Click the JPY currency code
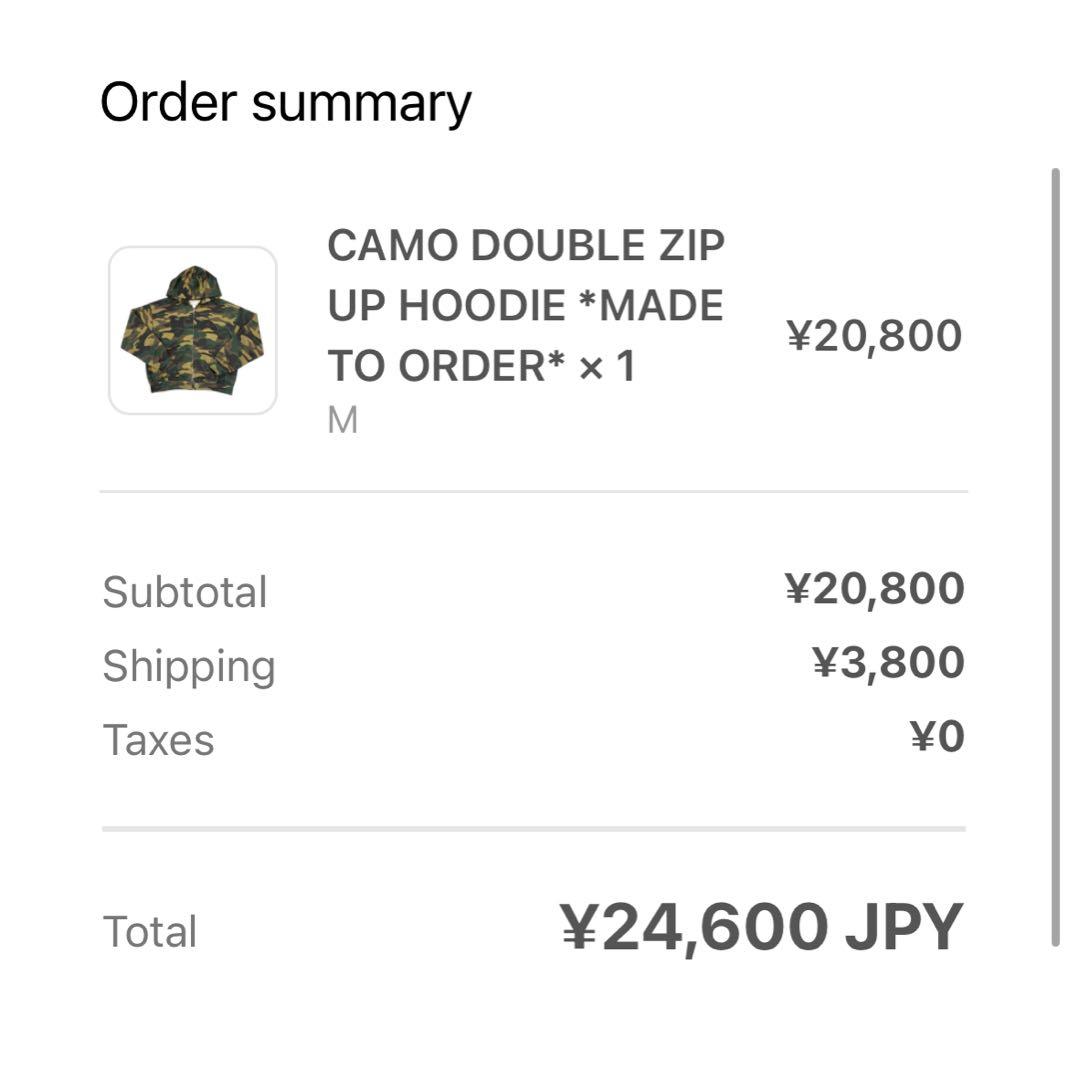 point(903,928)
